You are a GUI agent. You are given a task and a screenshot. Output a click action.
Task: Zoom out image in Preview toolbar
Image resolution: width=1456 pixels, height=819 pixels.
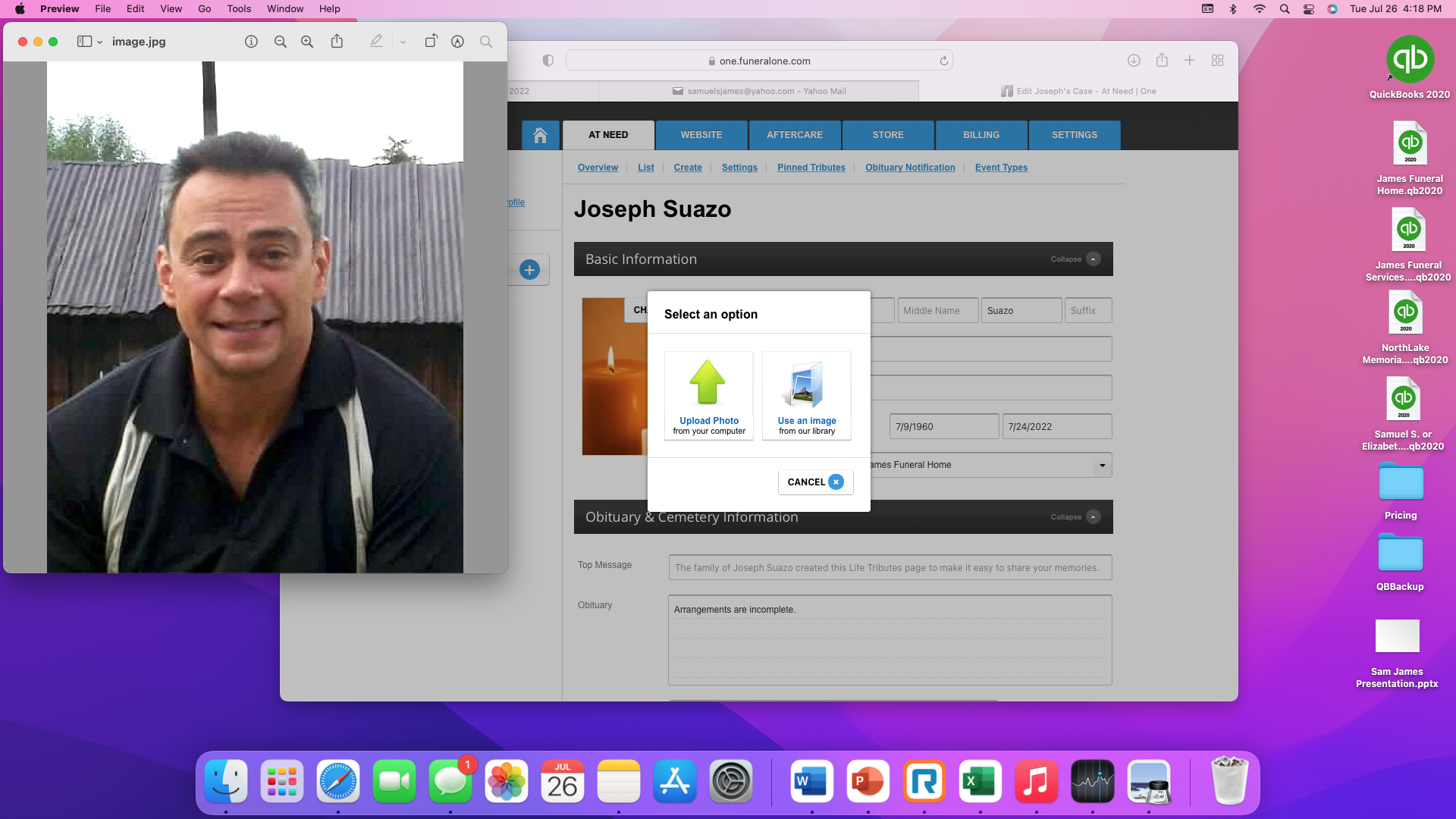pyautogui.click(x=280, y=42)
